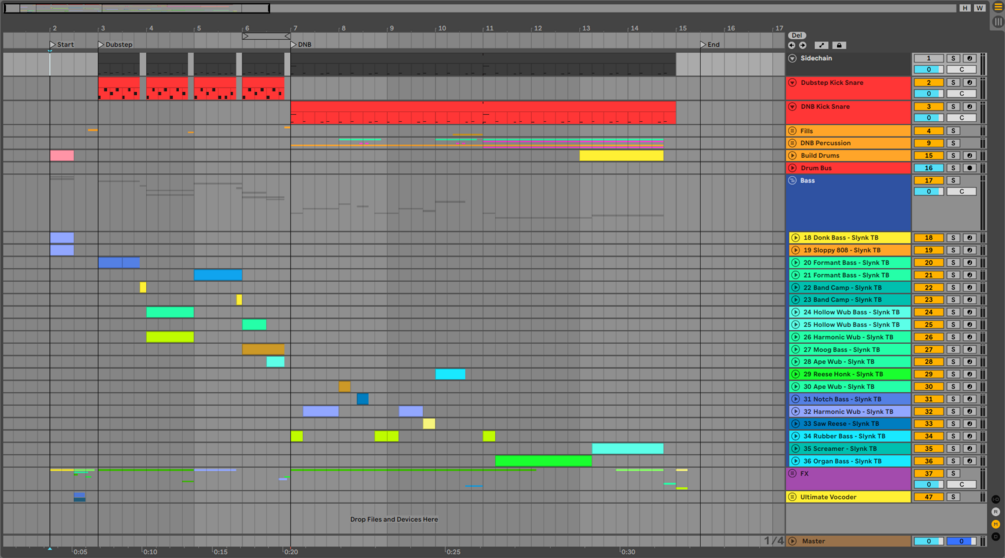Toggle DNB Percussion activator 9
This screenshot has width=1005, height=558.
click(928, 143)
